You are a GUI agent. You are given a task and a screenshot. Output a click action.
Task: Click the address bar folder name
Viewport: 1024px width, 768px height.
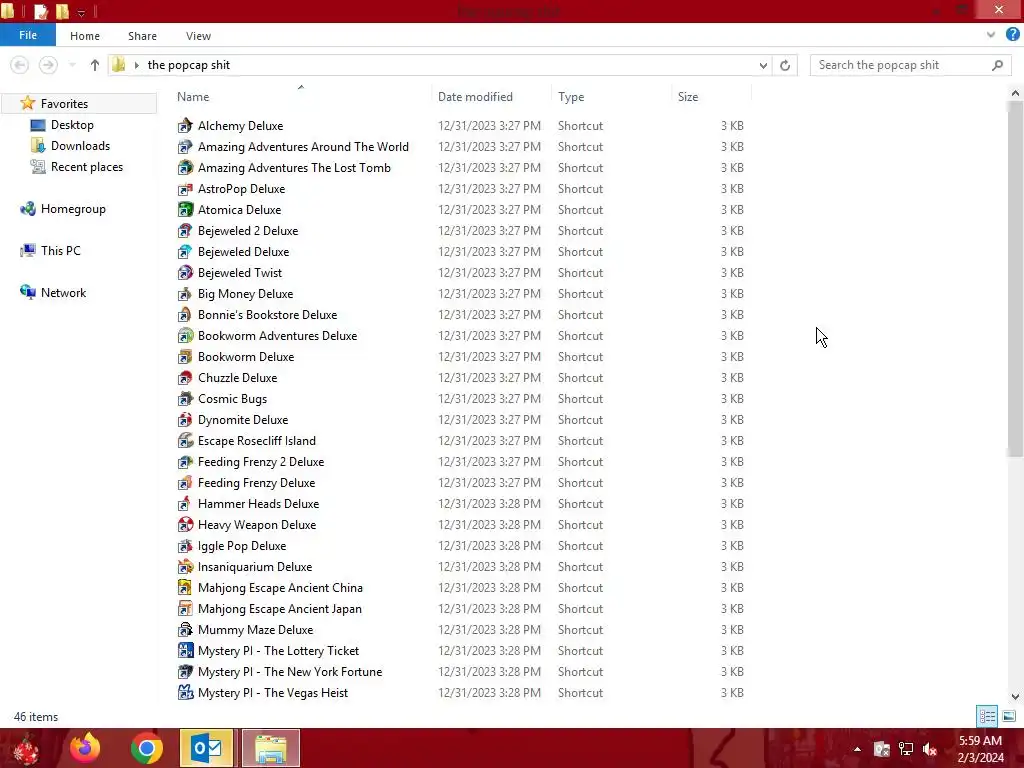tap(189, 65)
